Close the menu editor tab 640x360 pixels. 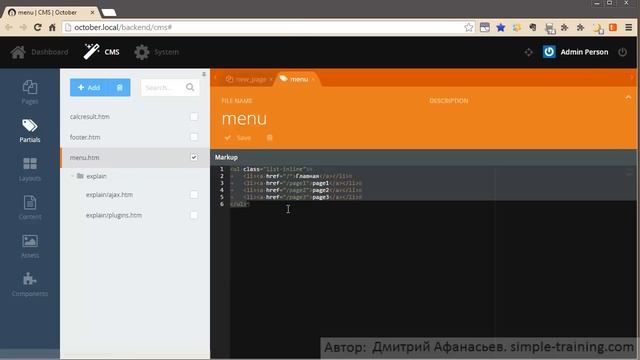313,79
